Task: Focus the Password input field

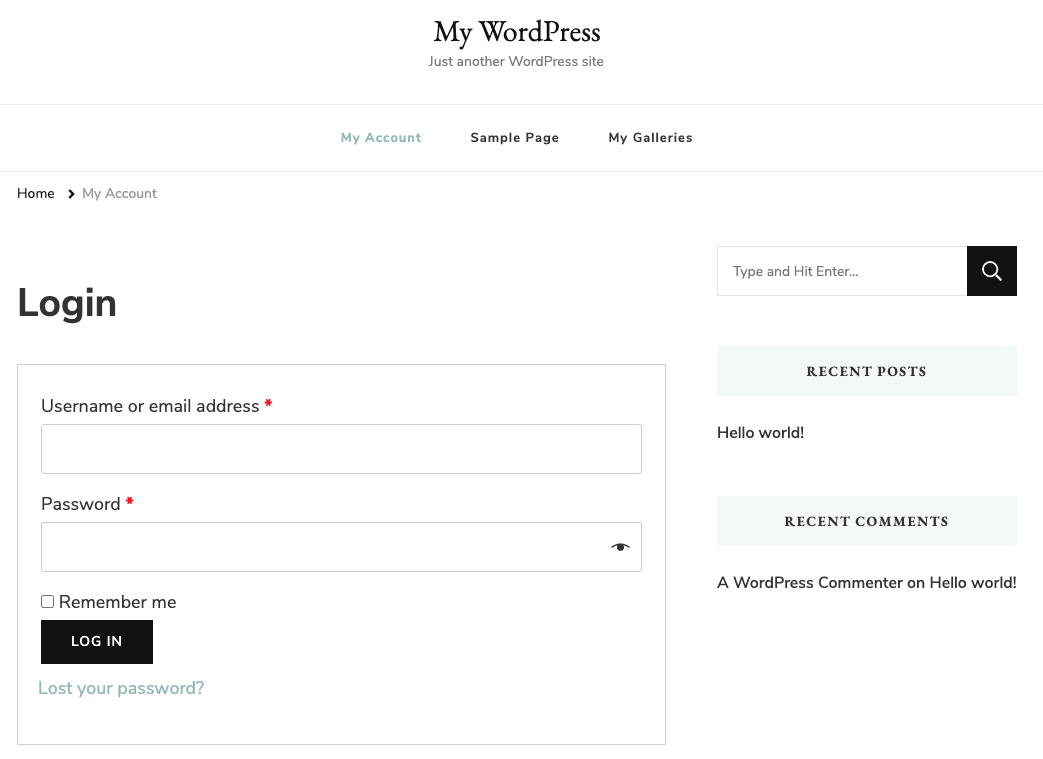Action: (341, 547)
